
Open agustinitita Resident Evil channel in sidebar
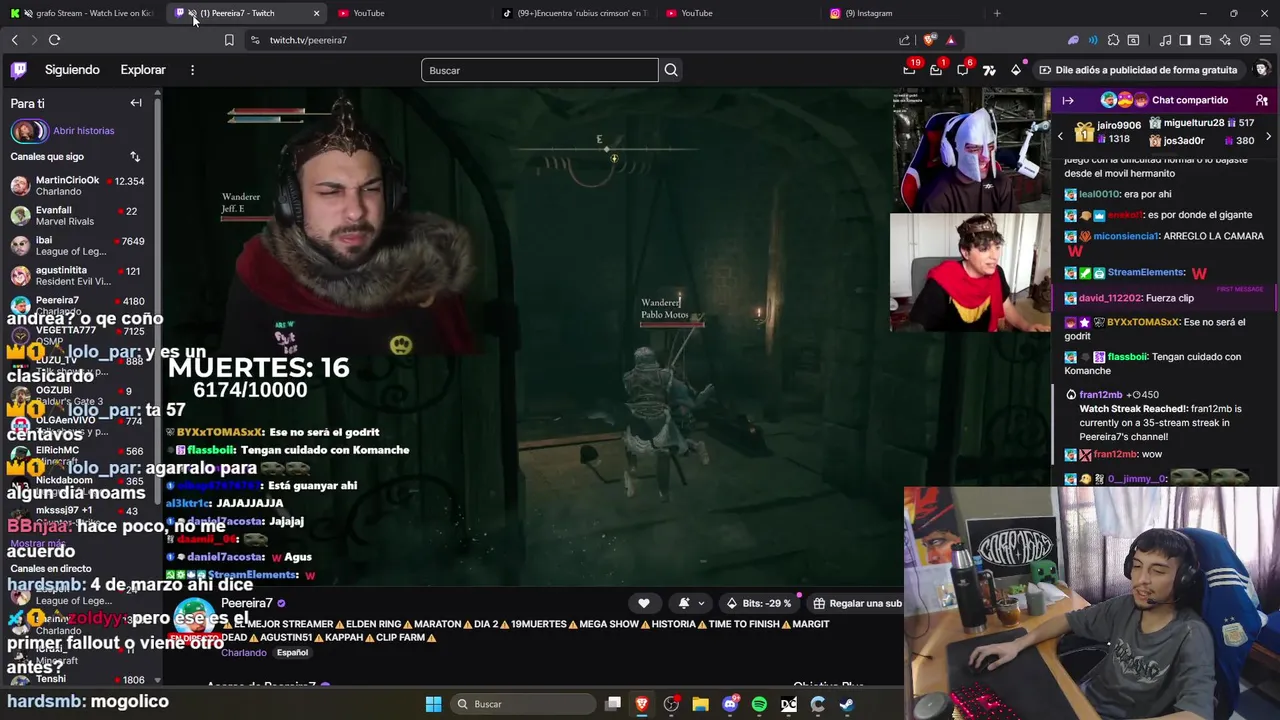[79, 276]
